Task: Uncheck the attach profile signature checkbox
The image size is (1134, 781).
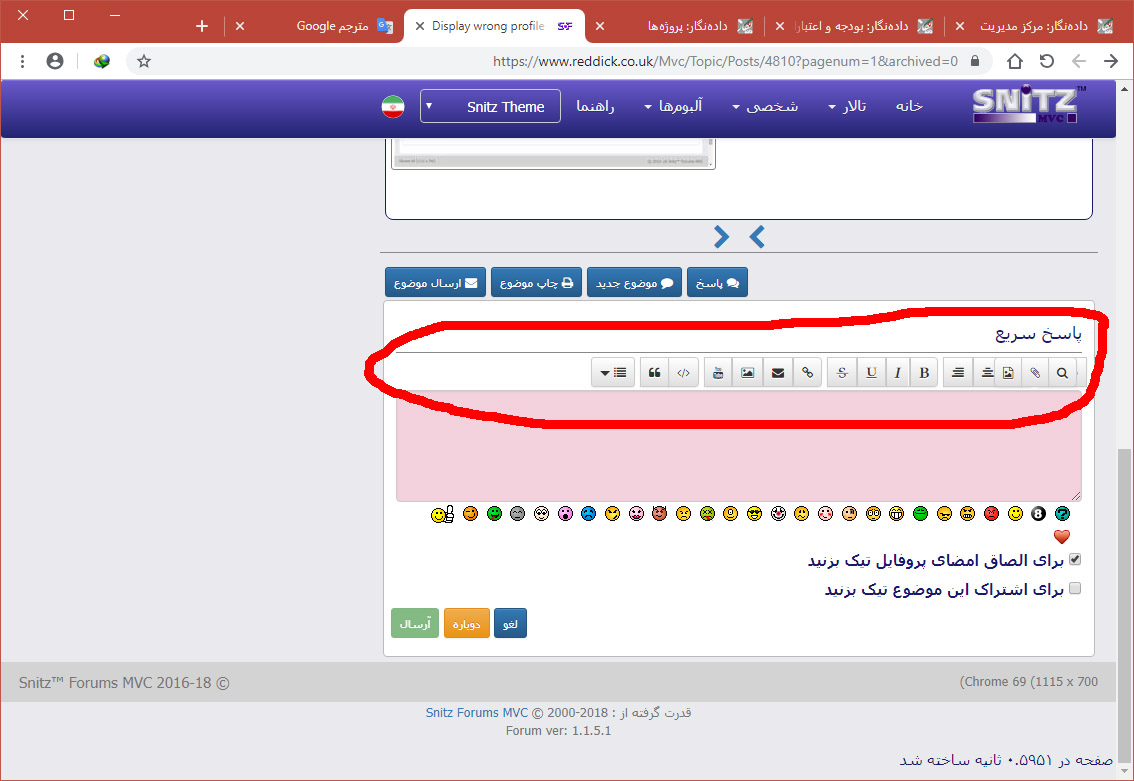Action: click(x=1075, y=560)
